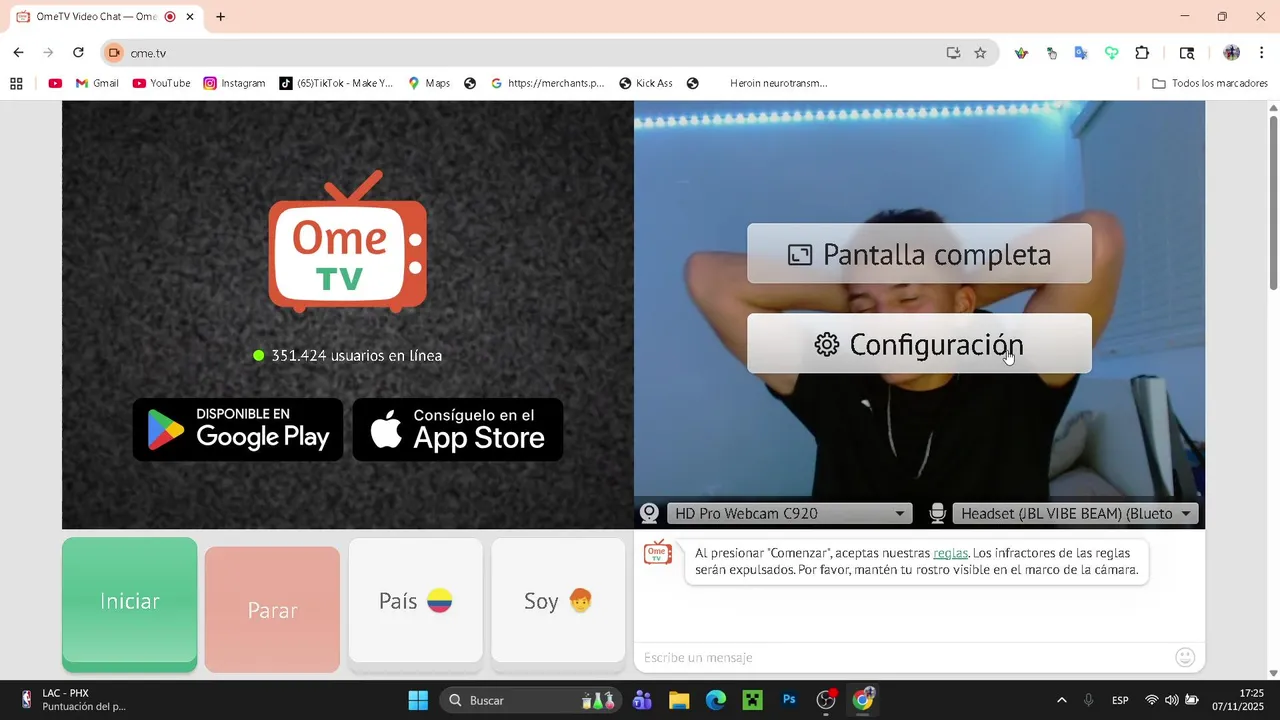
Task: Click the OmeTV chat avatar icon
Action: pyautogui.click(x=658, y=553)
